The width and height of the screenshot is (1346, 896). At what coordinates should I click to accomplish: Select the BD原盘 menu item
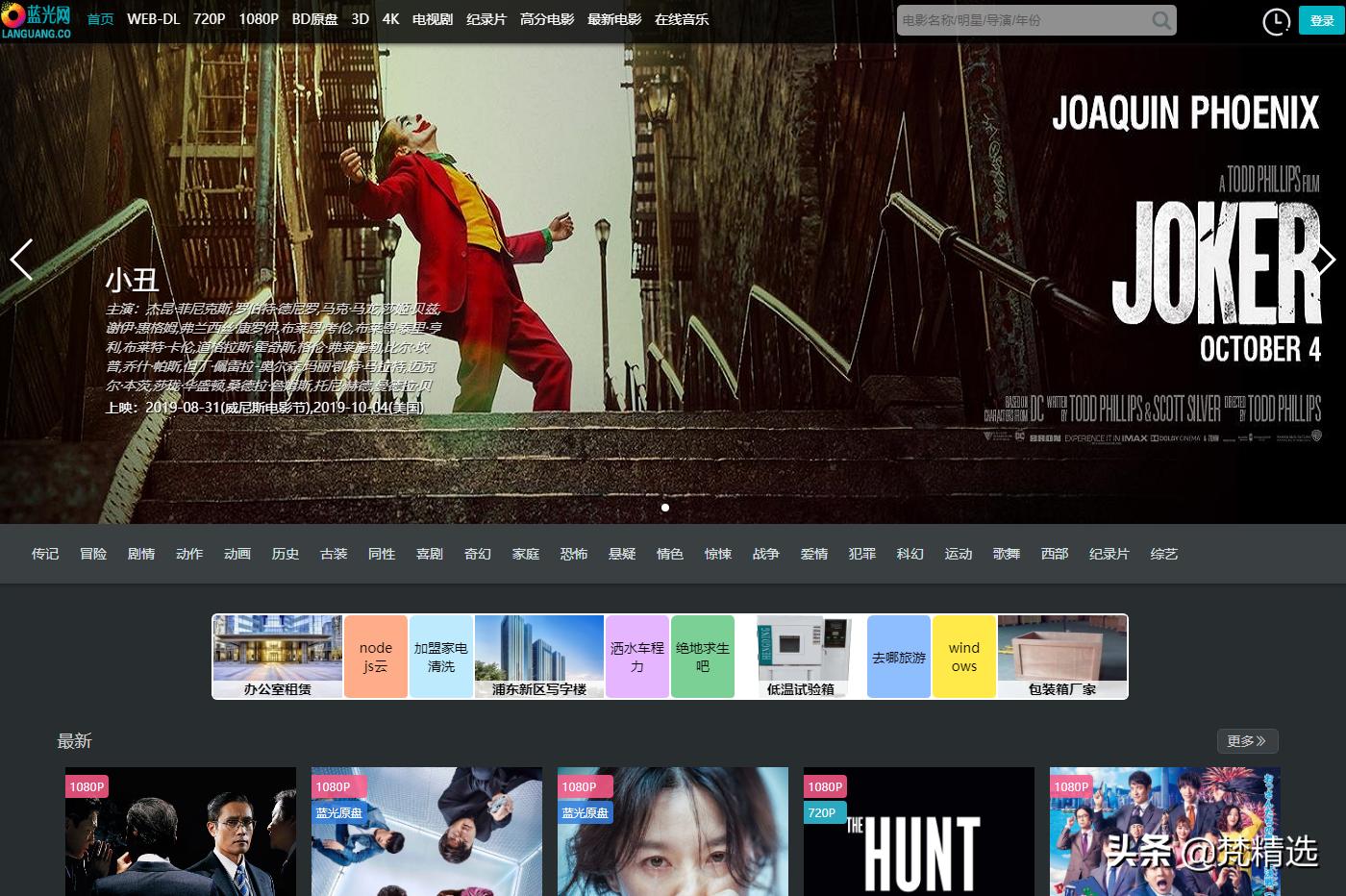tap(314, 19)
